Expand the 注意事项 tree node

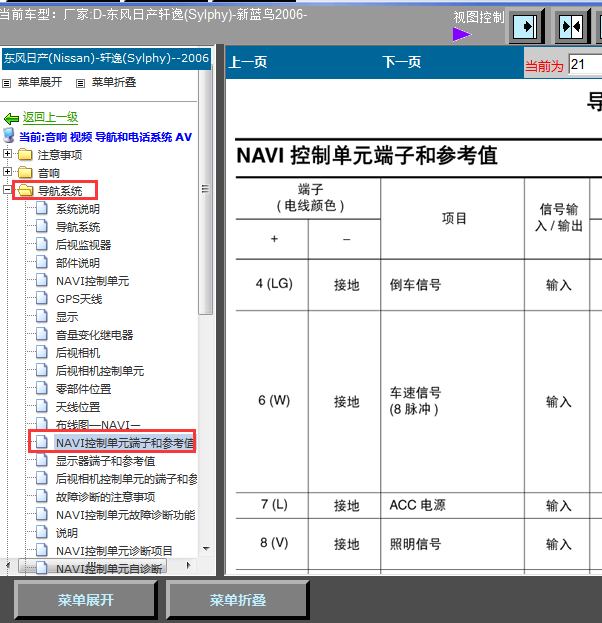[x=7, y=153]
